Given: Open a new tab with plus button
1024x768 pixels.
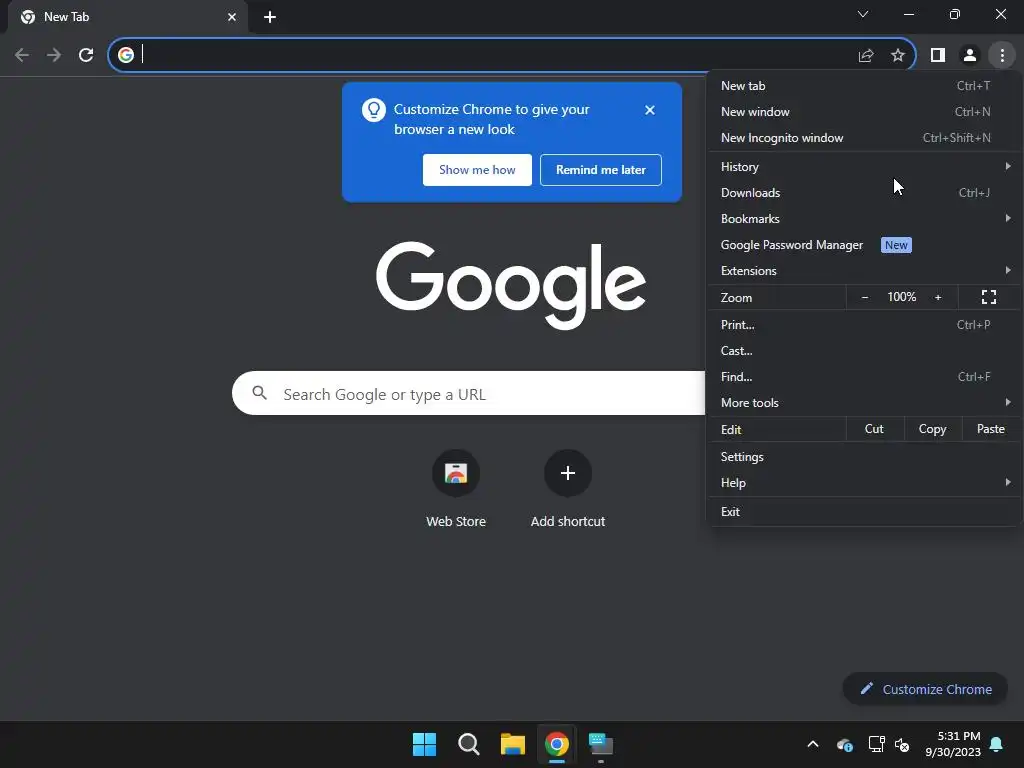Looking at the screenshot, I should 270,17.
